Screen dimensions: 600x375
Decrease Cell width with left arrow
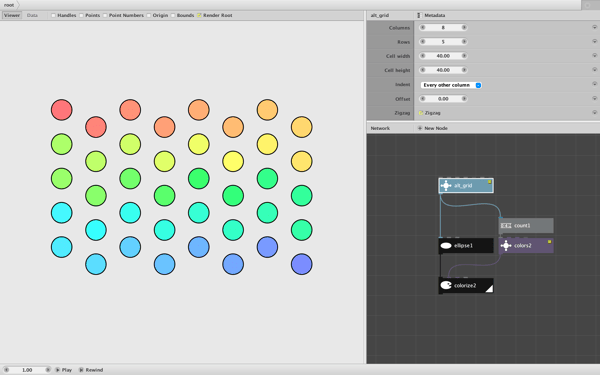[423, 56]
